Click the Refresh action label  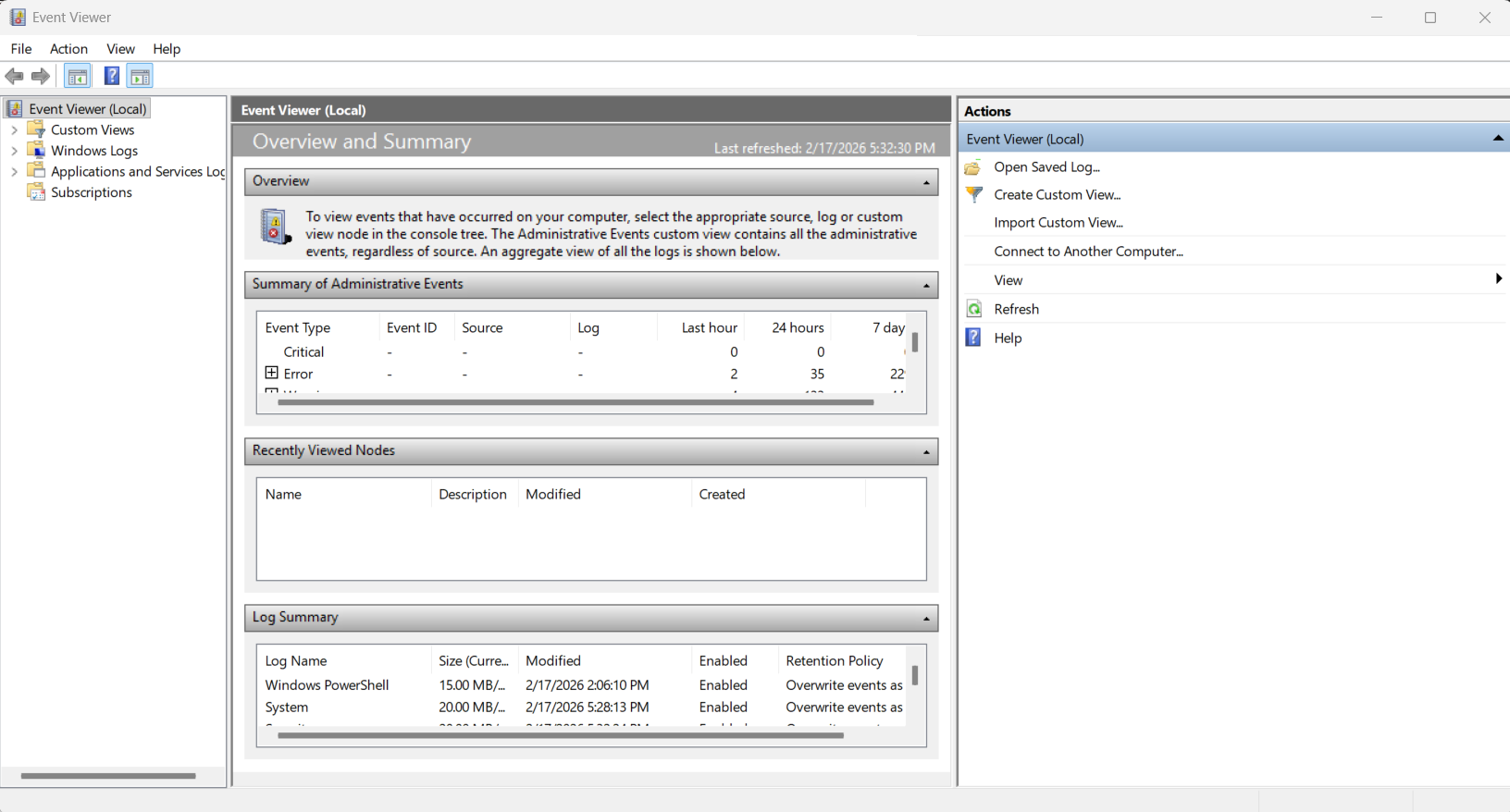(1016, 310)
